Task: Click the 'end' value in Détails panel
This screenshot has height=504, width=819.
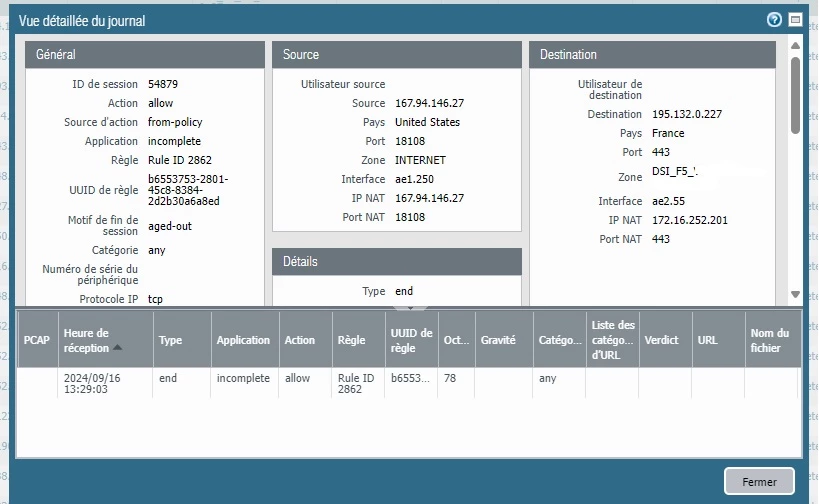Action: point(404,291)
